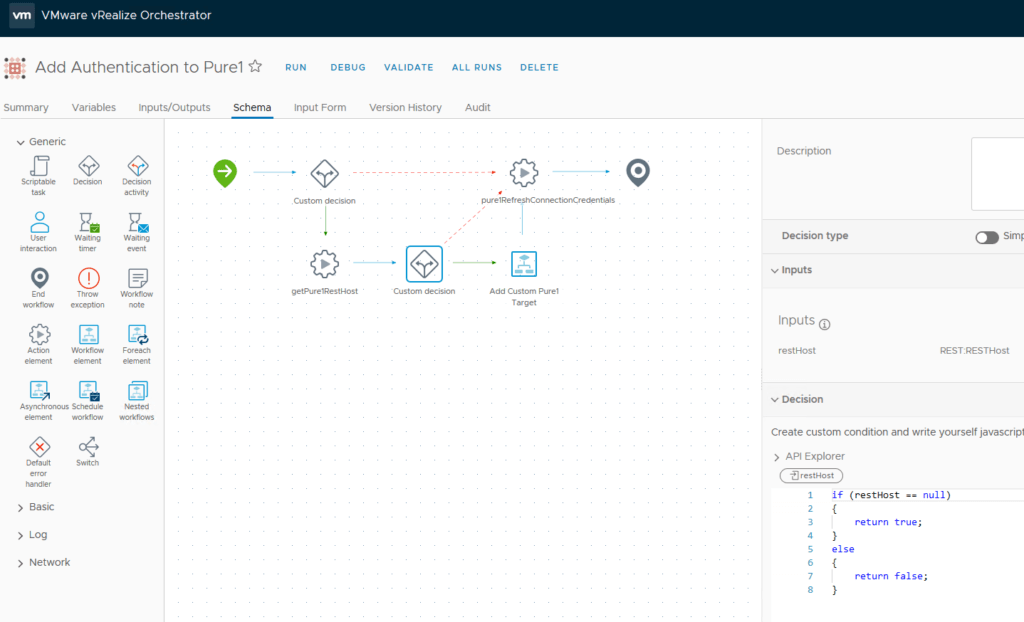Image resolution: width=1024 pixels, height=622 pixels.
Task: Select the User interaction element
Action: point(39,222)
